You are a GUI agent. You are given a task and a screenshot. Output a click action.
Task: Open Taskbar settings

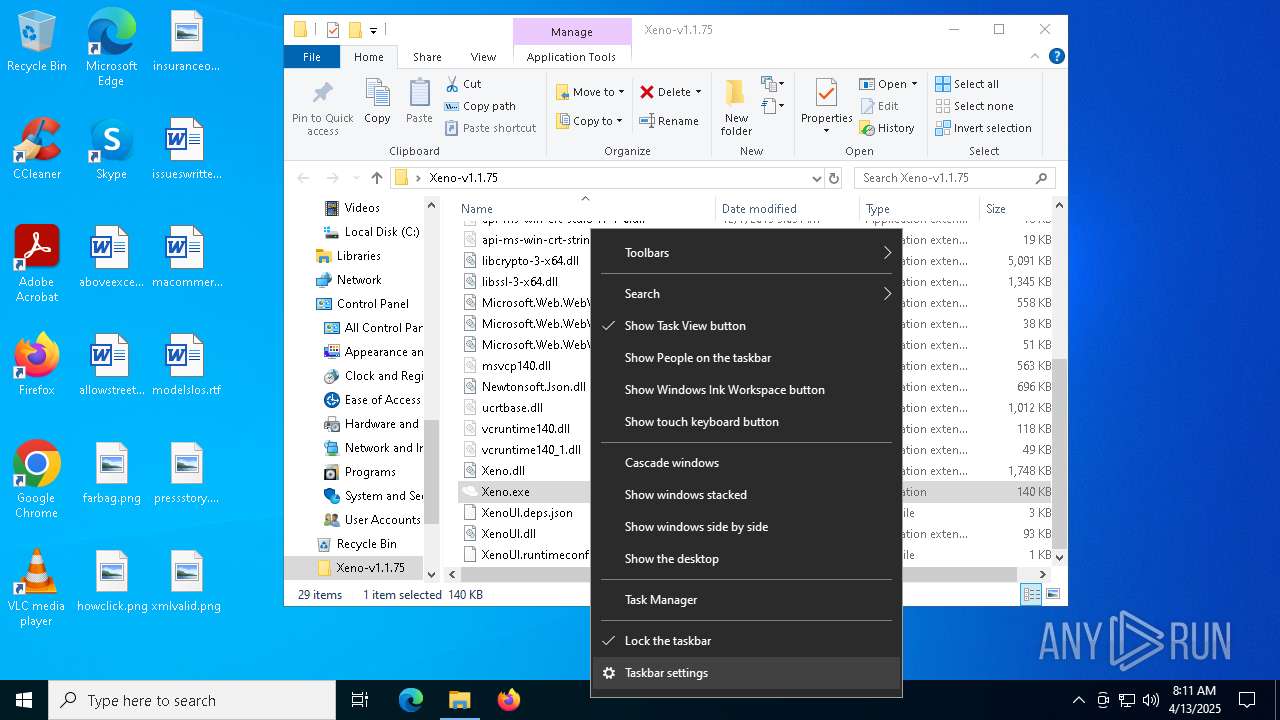coord(746,673)
